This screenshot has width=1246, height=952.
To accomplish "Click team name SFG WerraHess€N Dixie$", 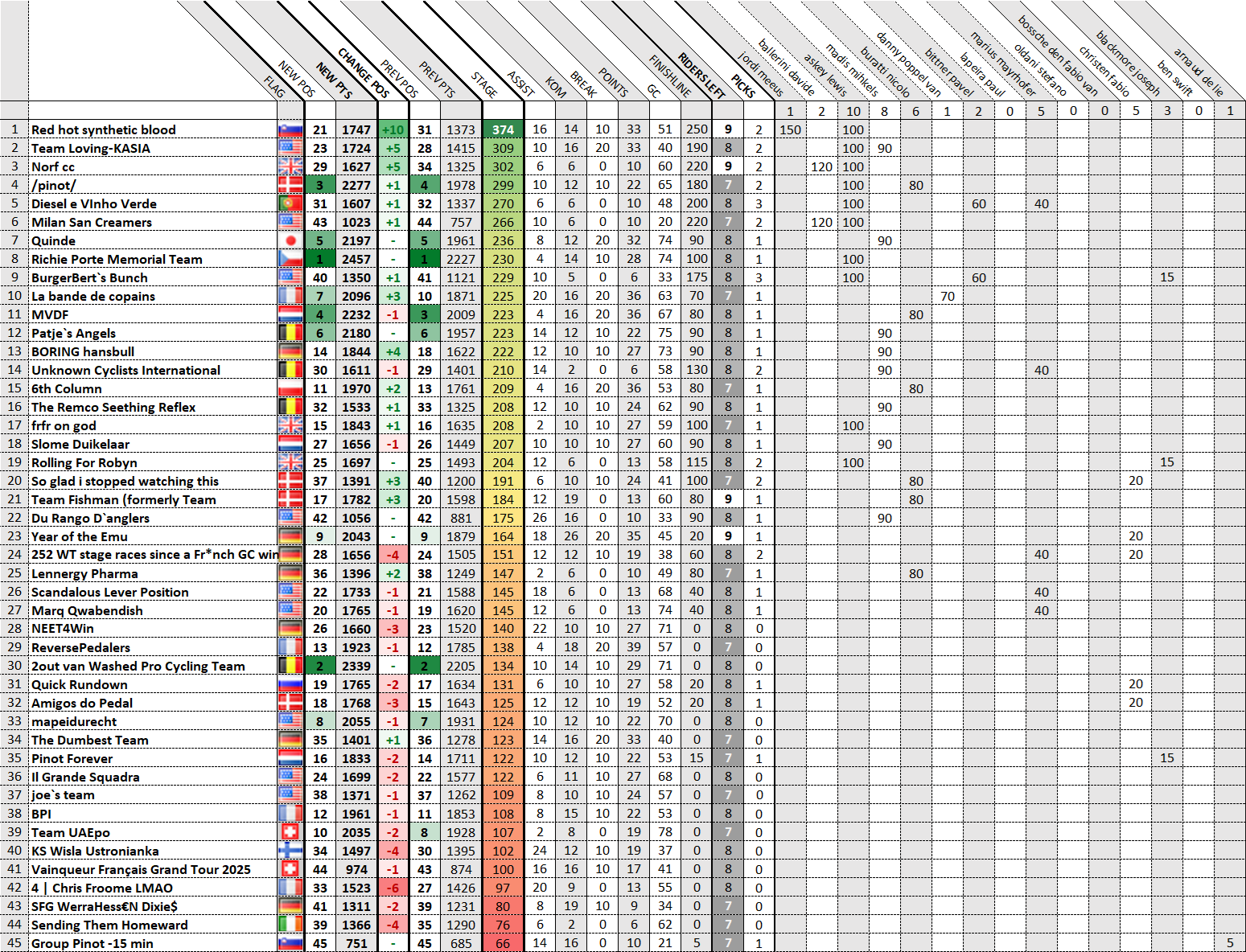I will (105, 906).
